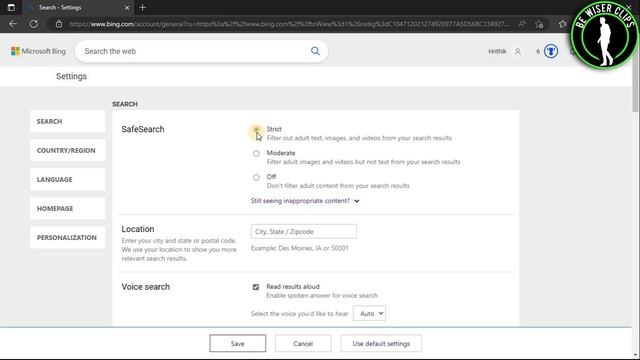The width and height of the screenshot is (640, 360).
Task: Click Still seeing inappropriate content link
Action: click(300, 201)
